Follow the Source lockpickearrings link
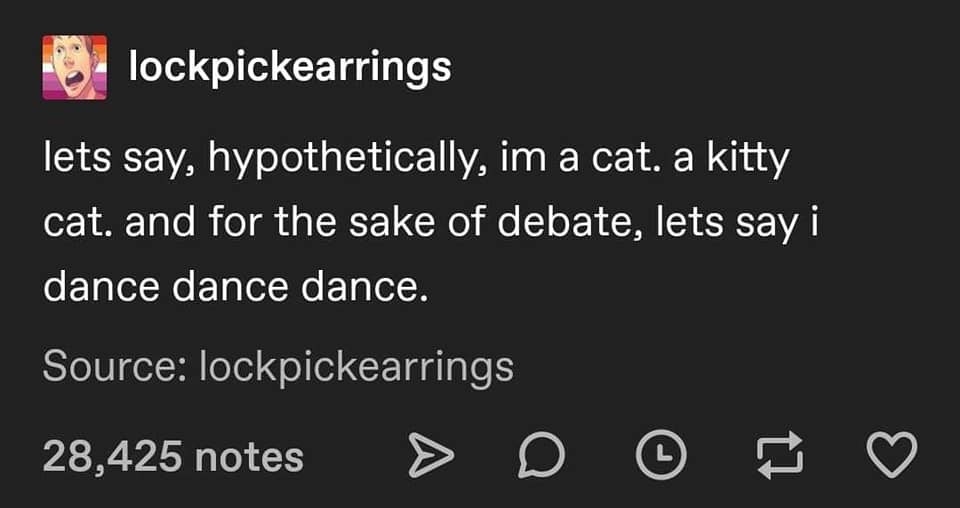Image resolution: width=960 pixels, height=508 pixels. pos(356,367)
